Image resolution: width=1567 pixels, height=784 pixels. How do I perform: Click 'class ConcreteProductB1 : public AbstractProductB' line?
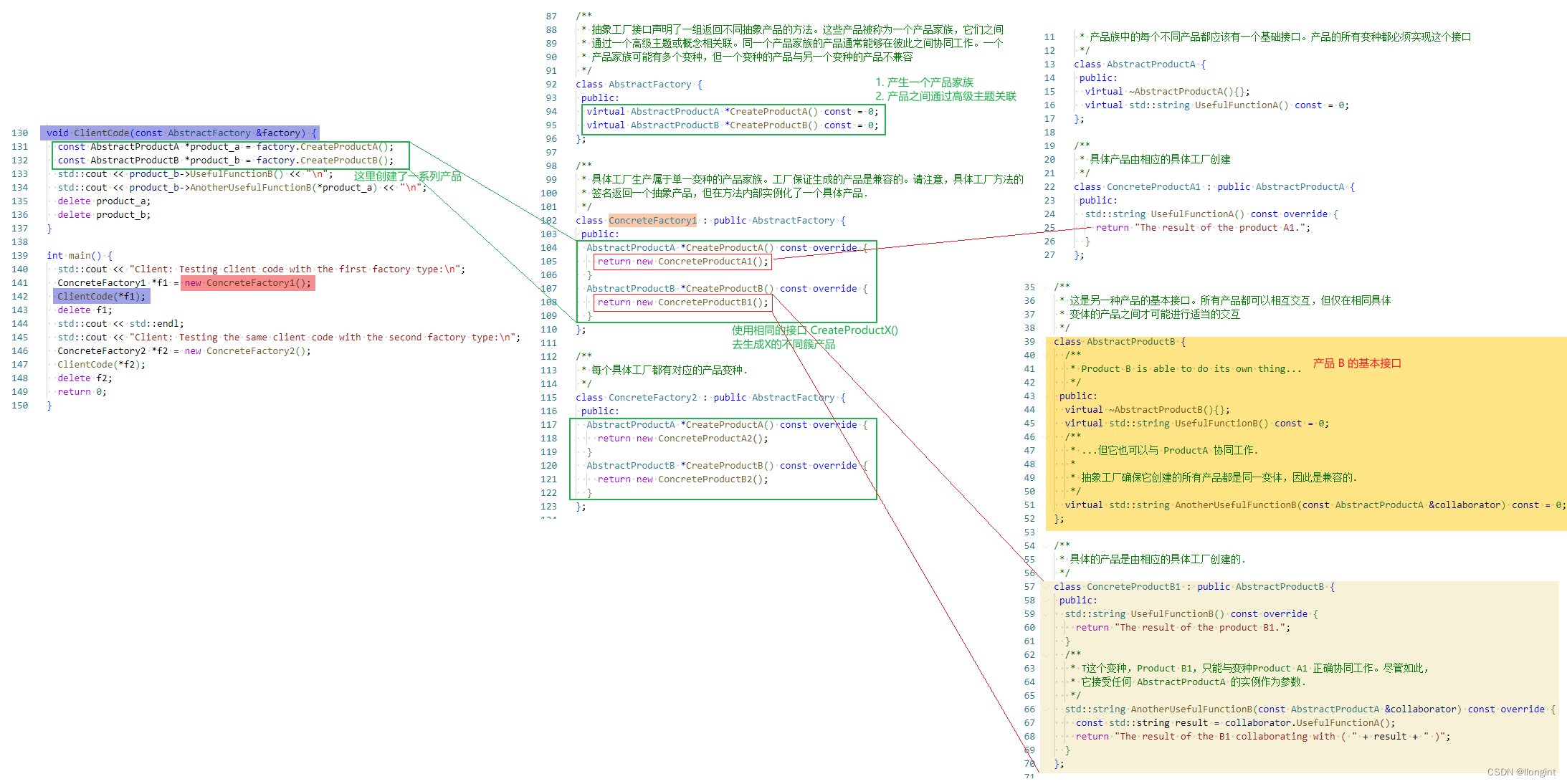[x=1194, y=587]
